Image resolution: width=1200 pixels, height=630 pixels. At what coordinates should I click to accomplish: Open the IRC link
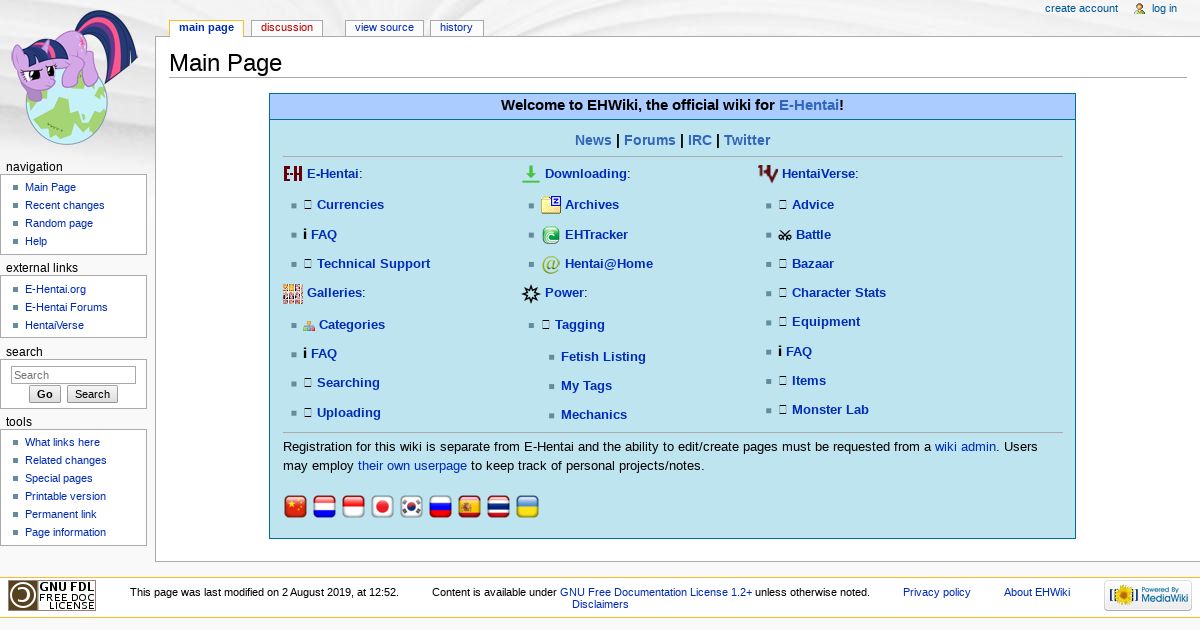tap(700, 140)
